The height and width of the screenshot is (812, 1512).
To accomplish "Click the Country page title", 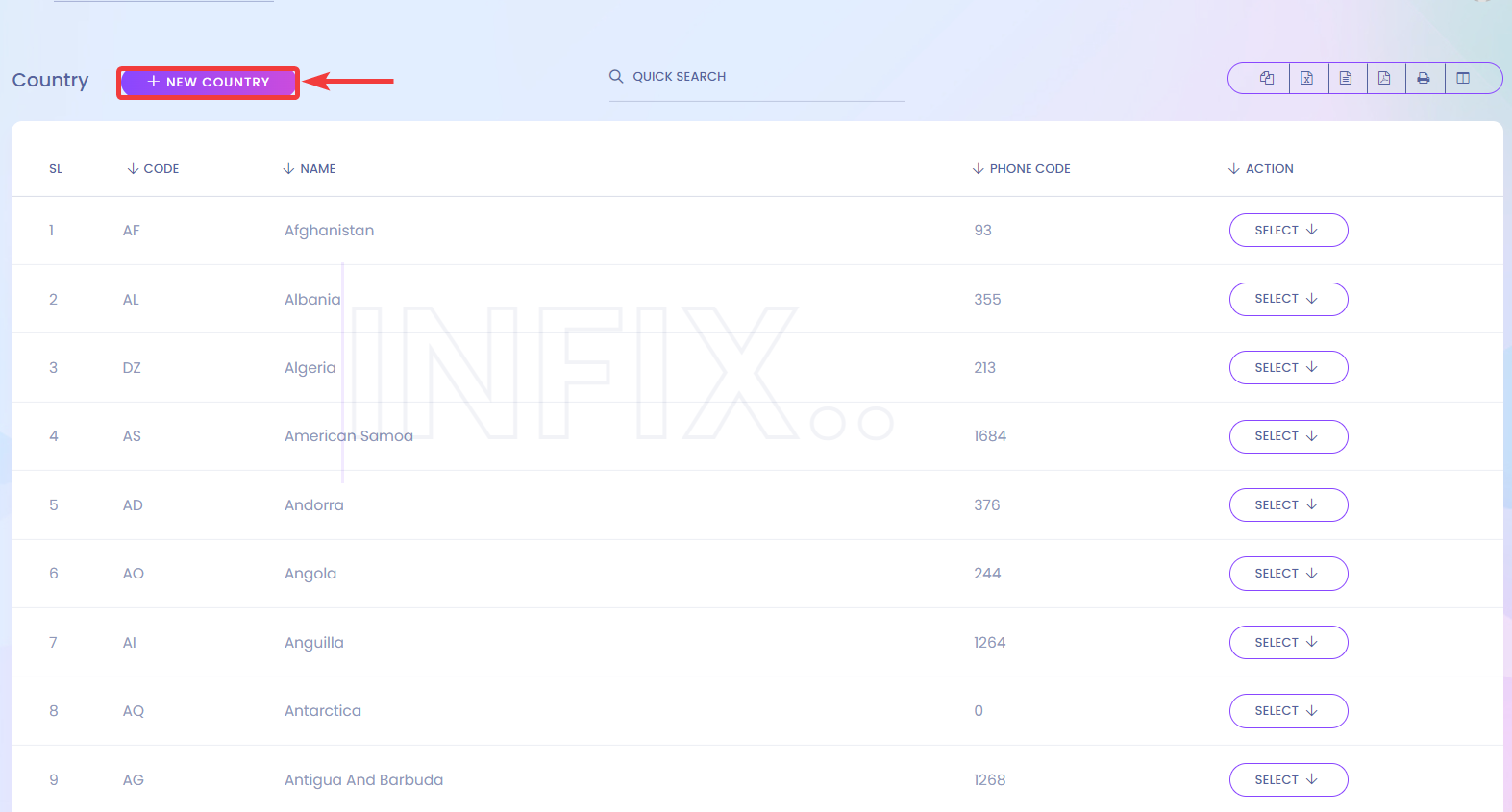I will (x=50, y=81).
